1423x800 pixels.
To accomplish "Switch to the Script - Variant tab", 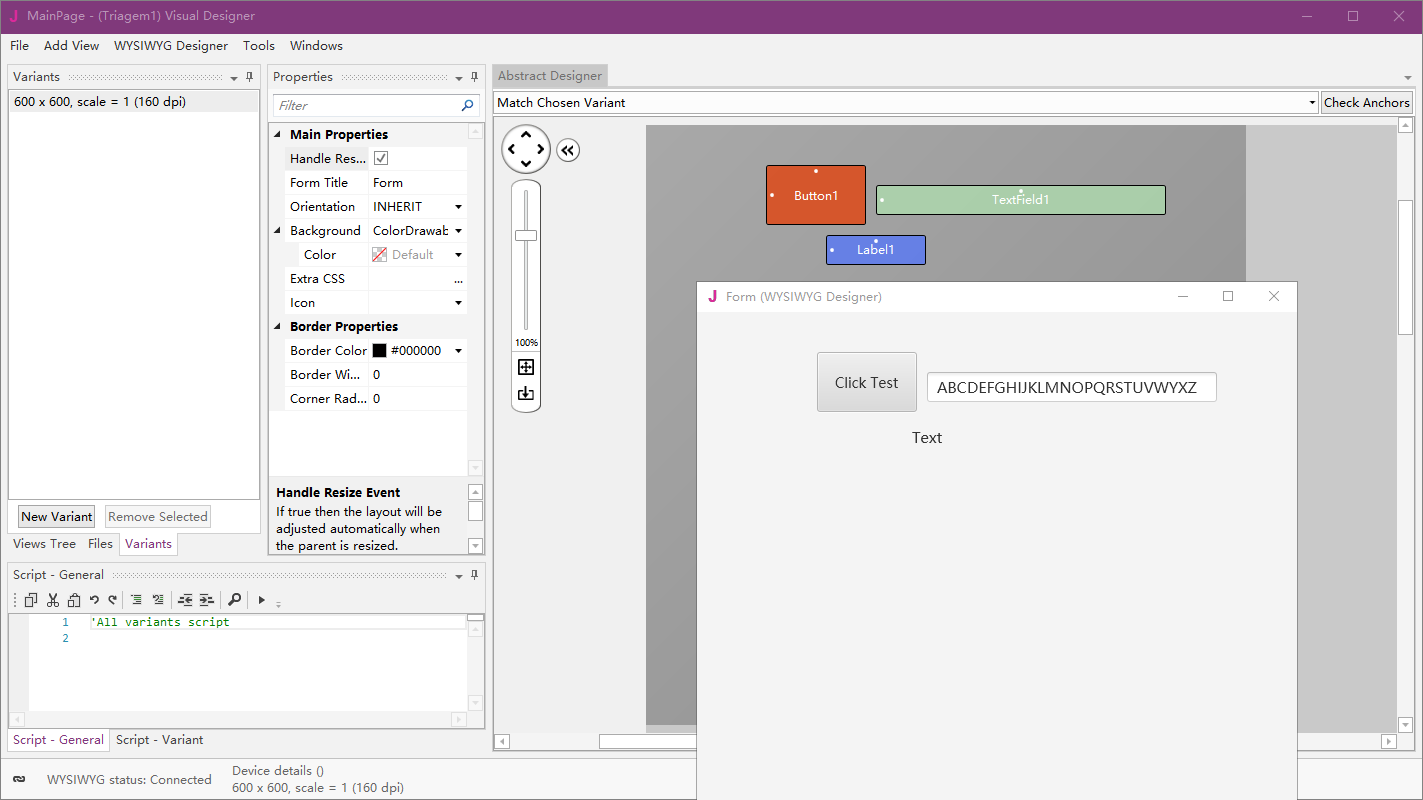I will tap(159, 740).
